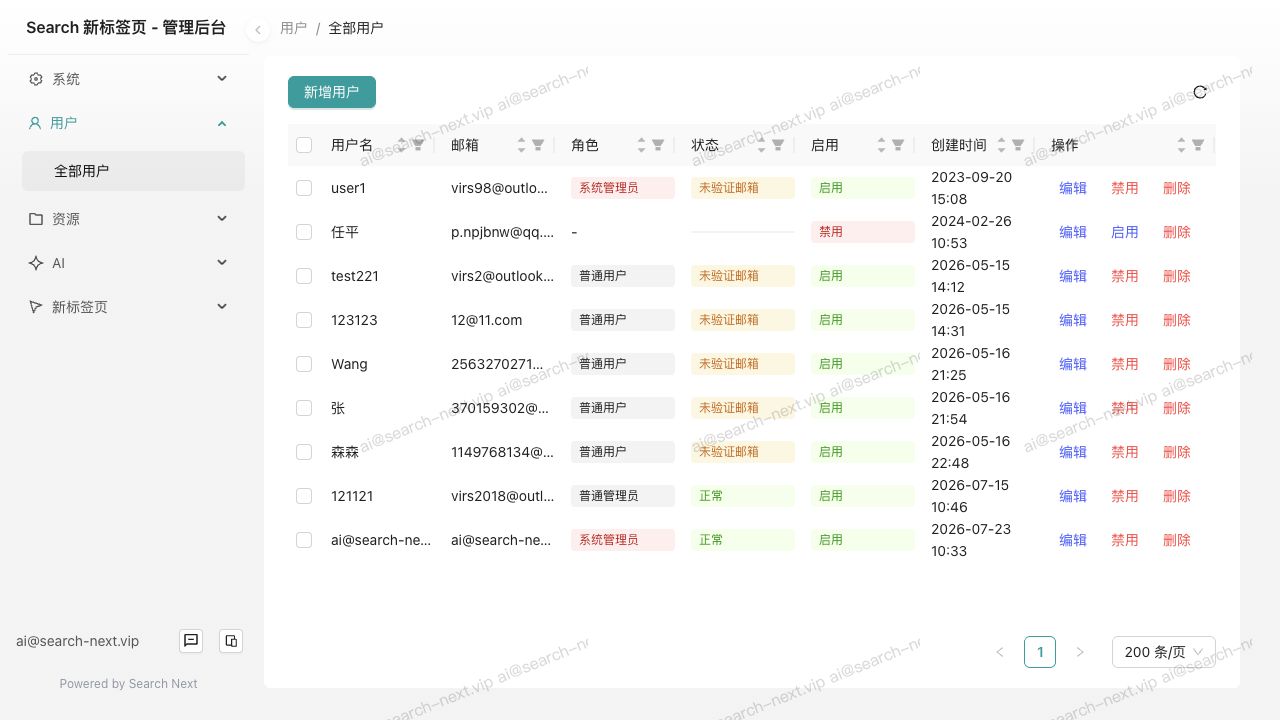The height and width of the screenshot is (720, 1280).
Task: Select the checkbox for 森森
Action: coord(304,452)
